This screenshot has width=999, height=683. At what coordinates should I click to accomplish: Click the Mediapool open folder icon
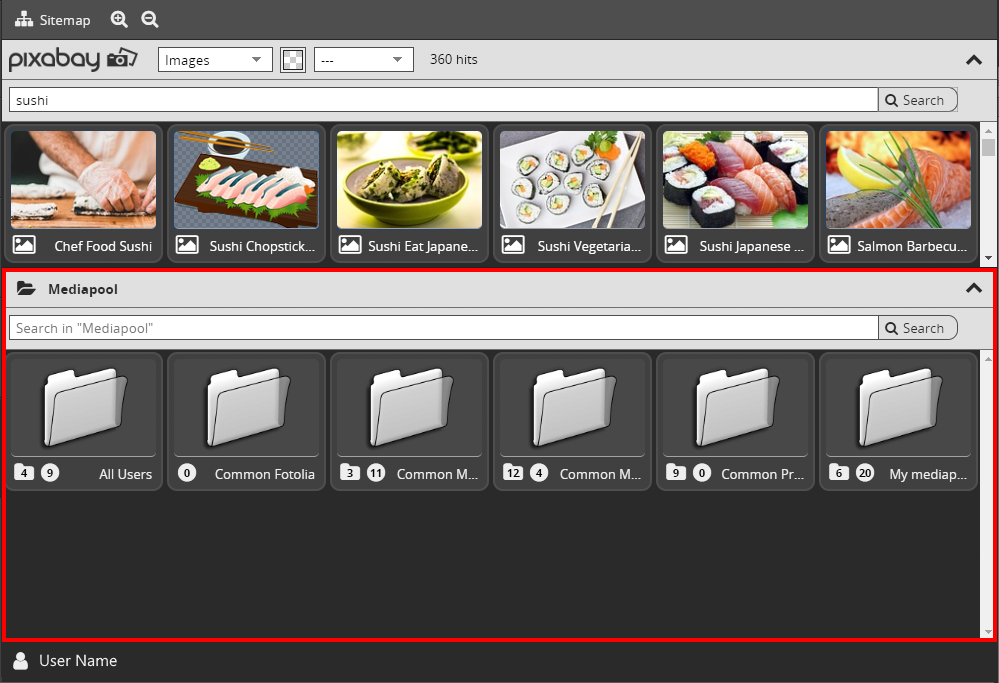26,289
